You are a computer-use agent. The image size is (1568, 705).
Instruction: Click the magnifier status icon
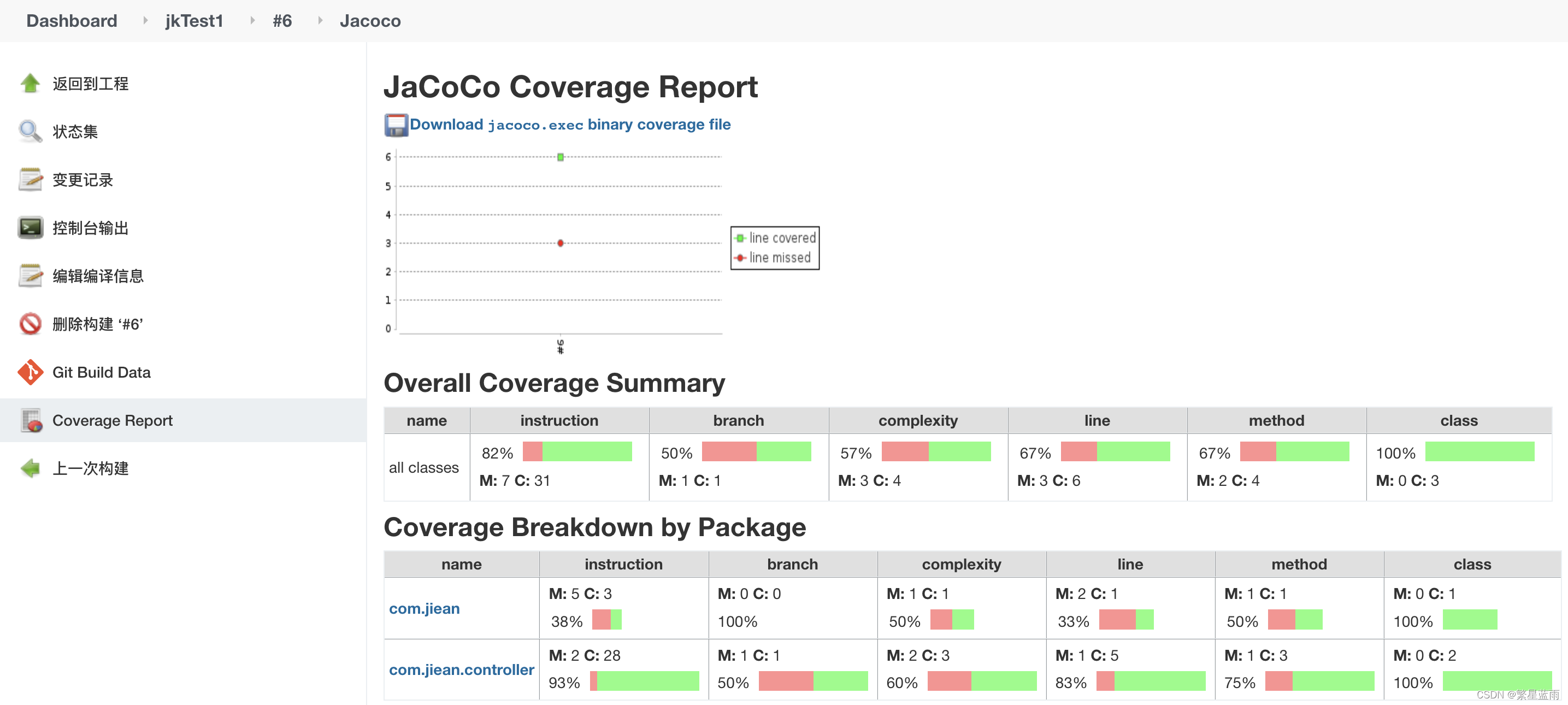[30, 132]
